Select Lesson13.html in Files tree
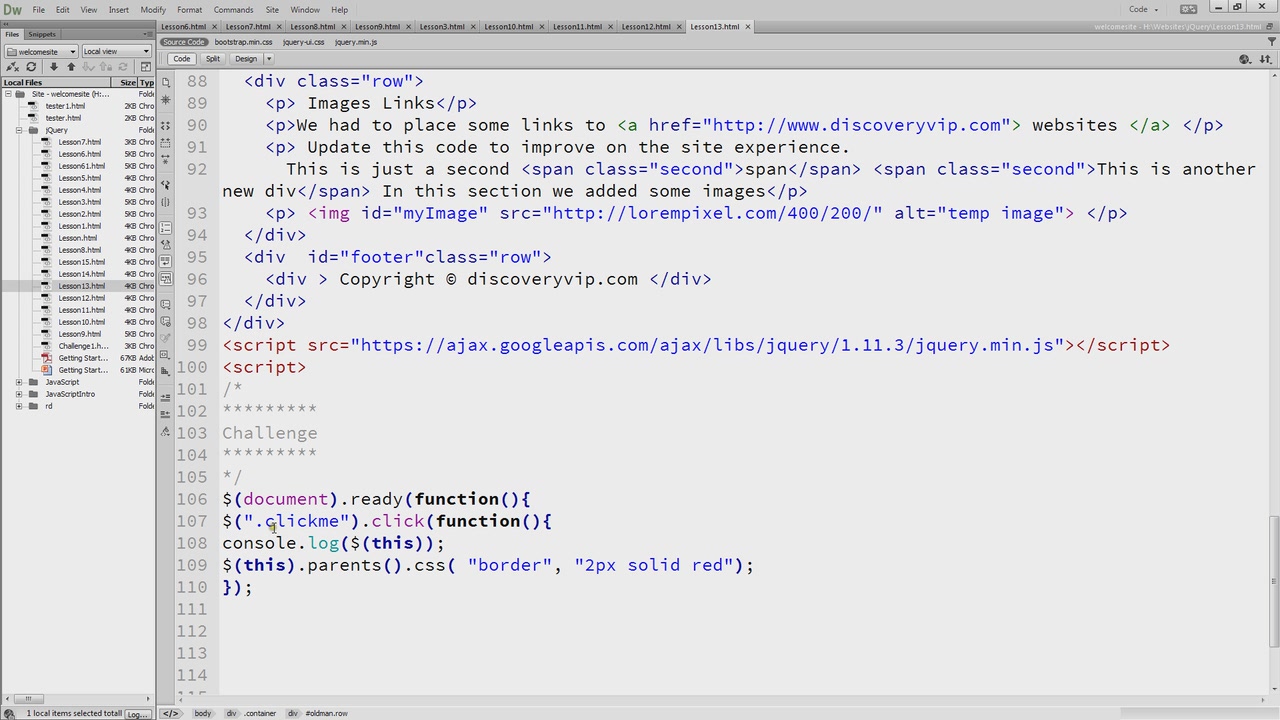 (x=81, y=286)
